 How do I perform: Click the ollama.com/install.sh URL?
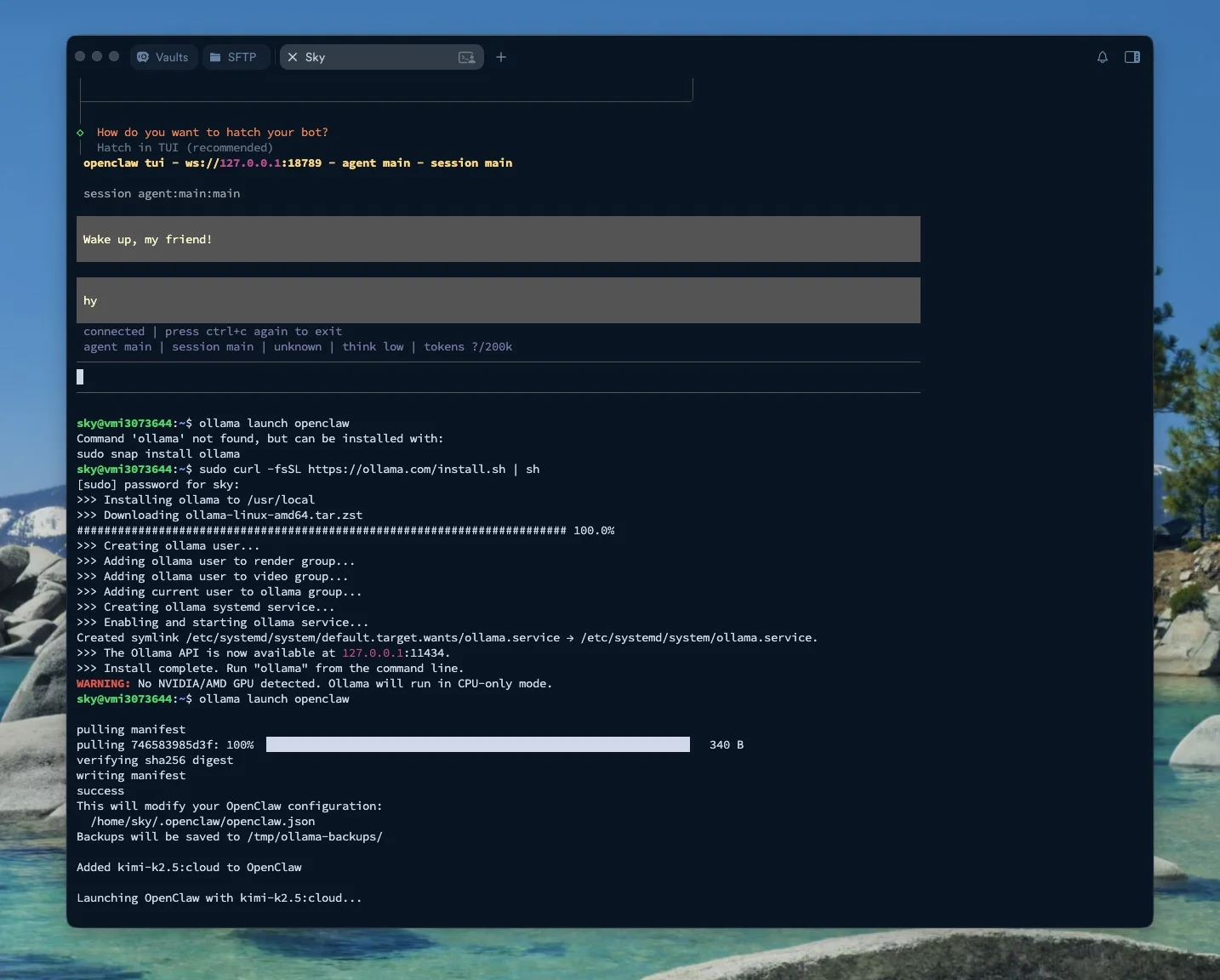pyautogui.click(x=407, y=469)
